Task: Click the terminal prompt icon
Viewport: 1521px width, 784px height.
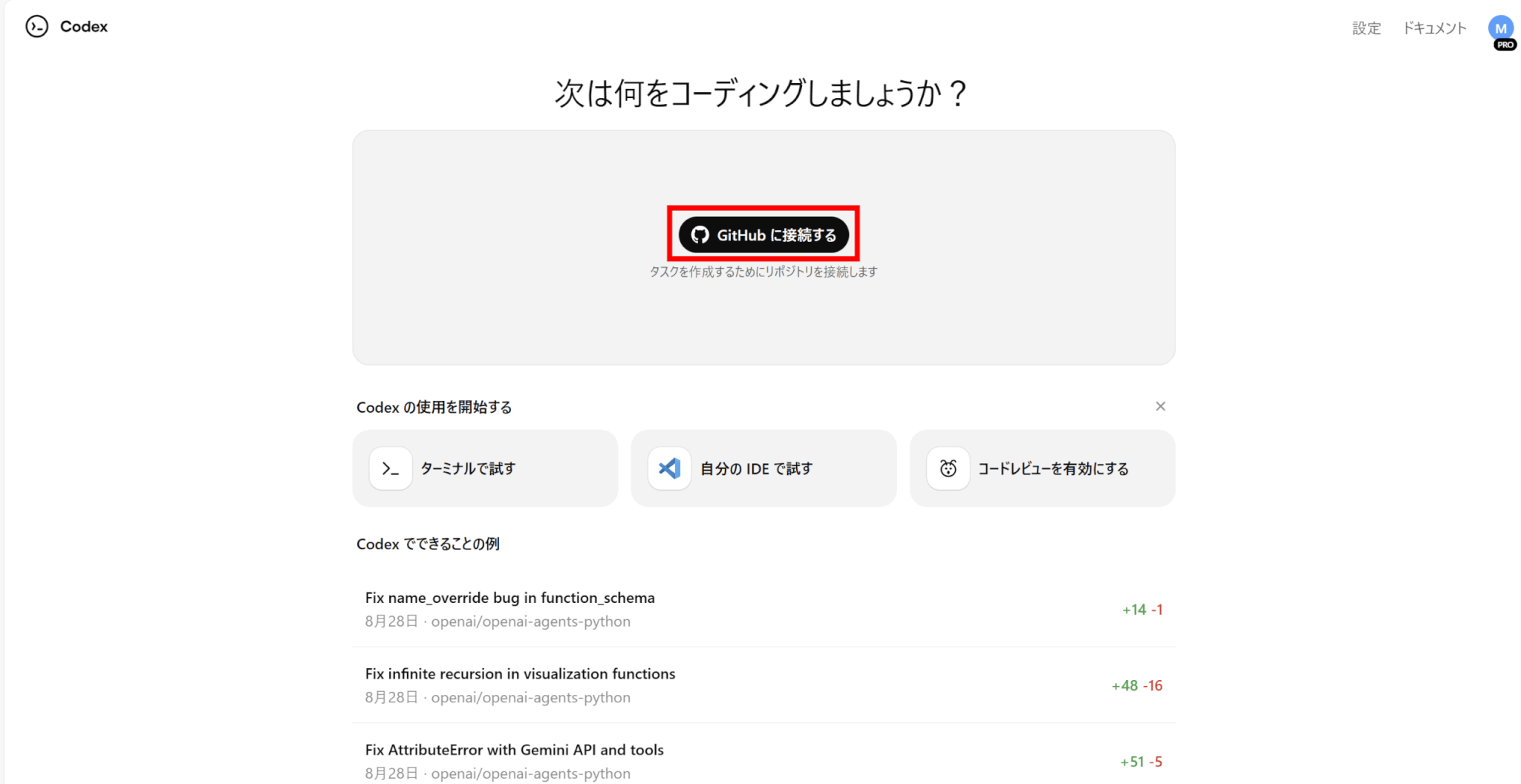Action: tap(391, 468)
